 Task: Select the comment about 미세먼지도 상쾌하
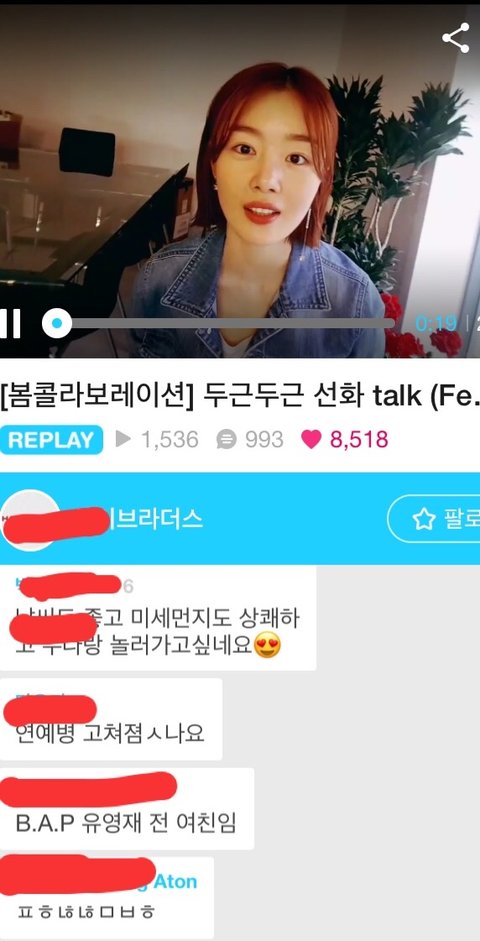click(x=158, y=618)
